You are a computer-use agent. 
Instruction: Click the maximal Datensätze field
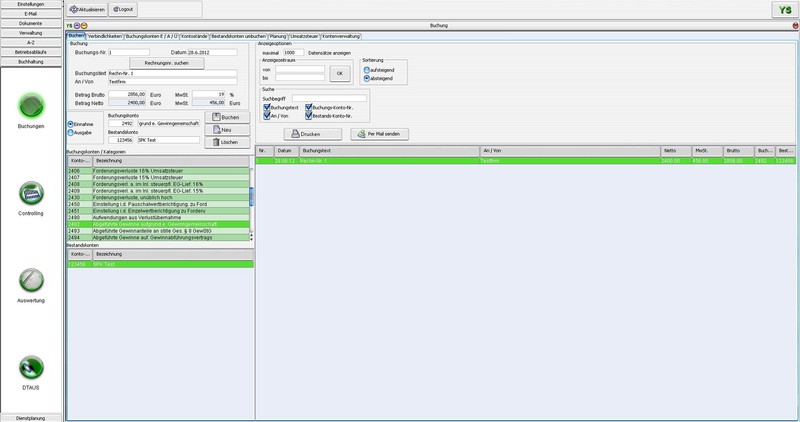click(x=293, y=53)
